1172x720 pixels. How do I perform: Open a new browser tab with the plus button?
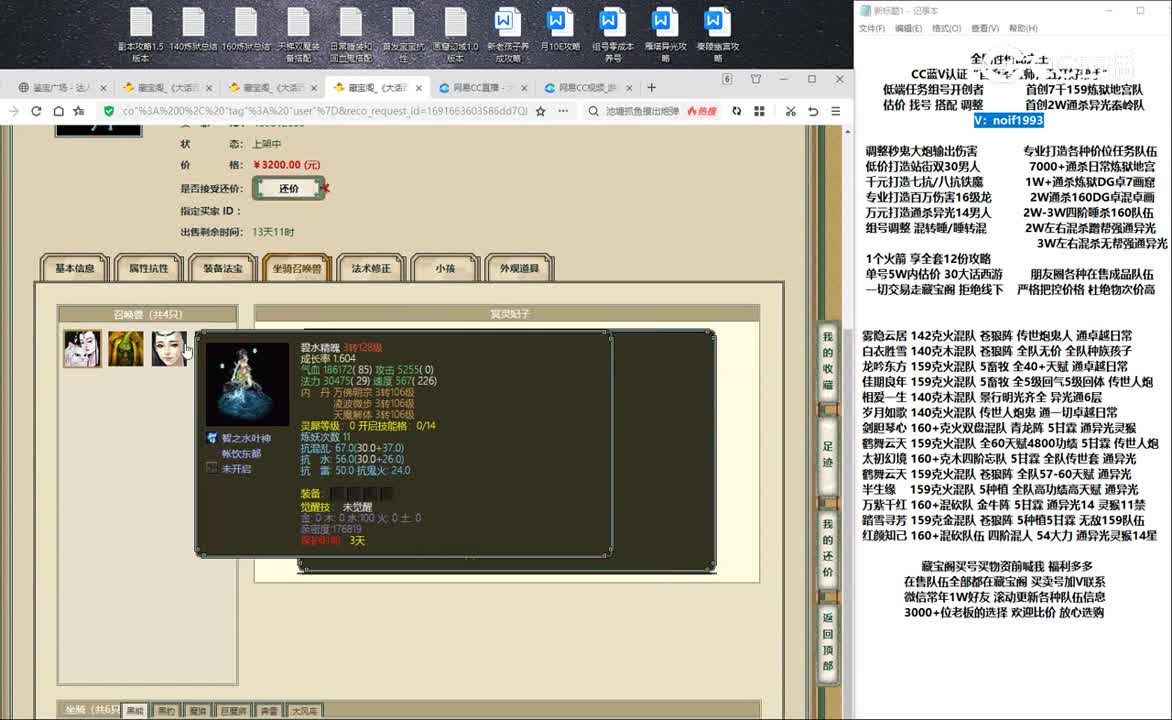pos(651,87)
